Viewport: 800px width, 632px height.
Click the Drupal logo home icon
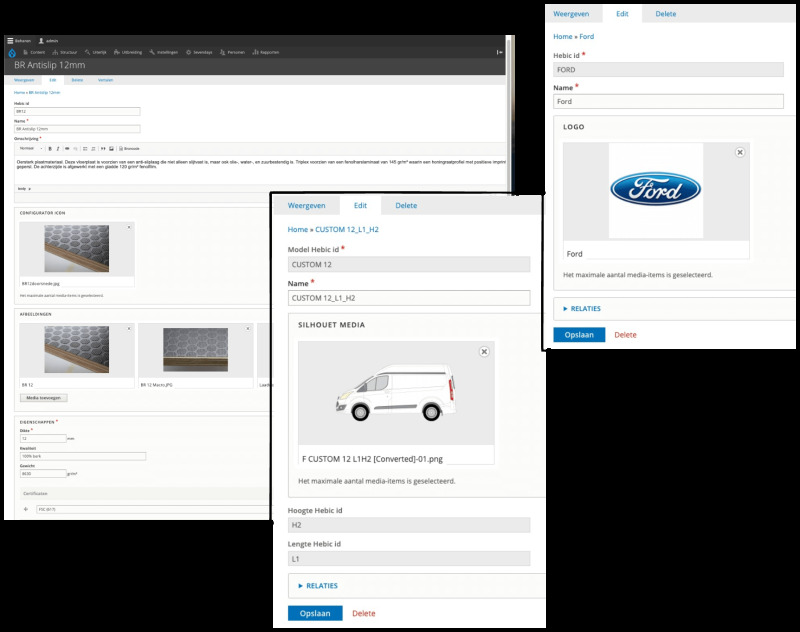click(12, 52)
